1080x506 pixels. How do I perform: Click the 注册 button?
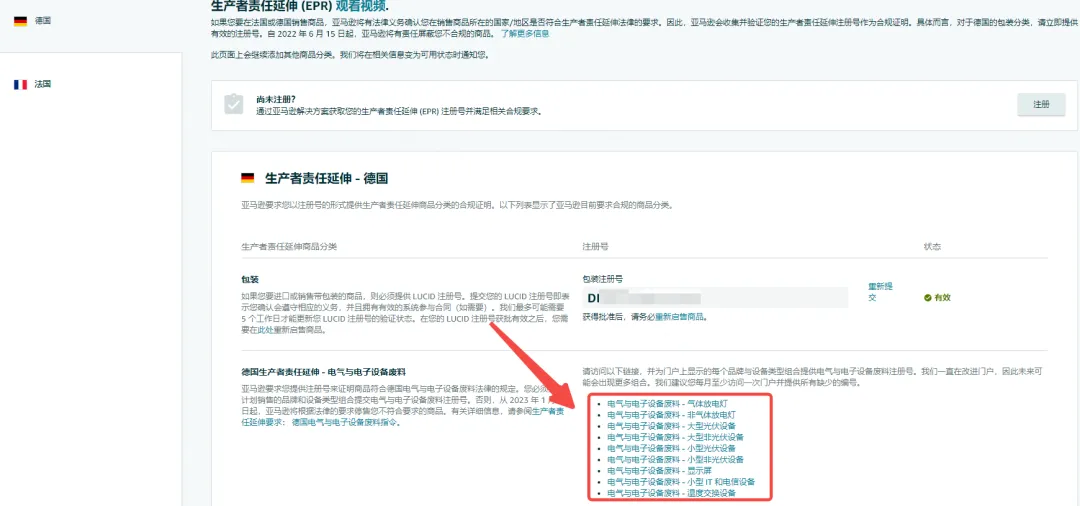[x=1041, y=105]
